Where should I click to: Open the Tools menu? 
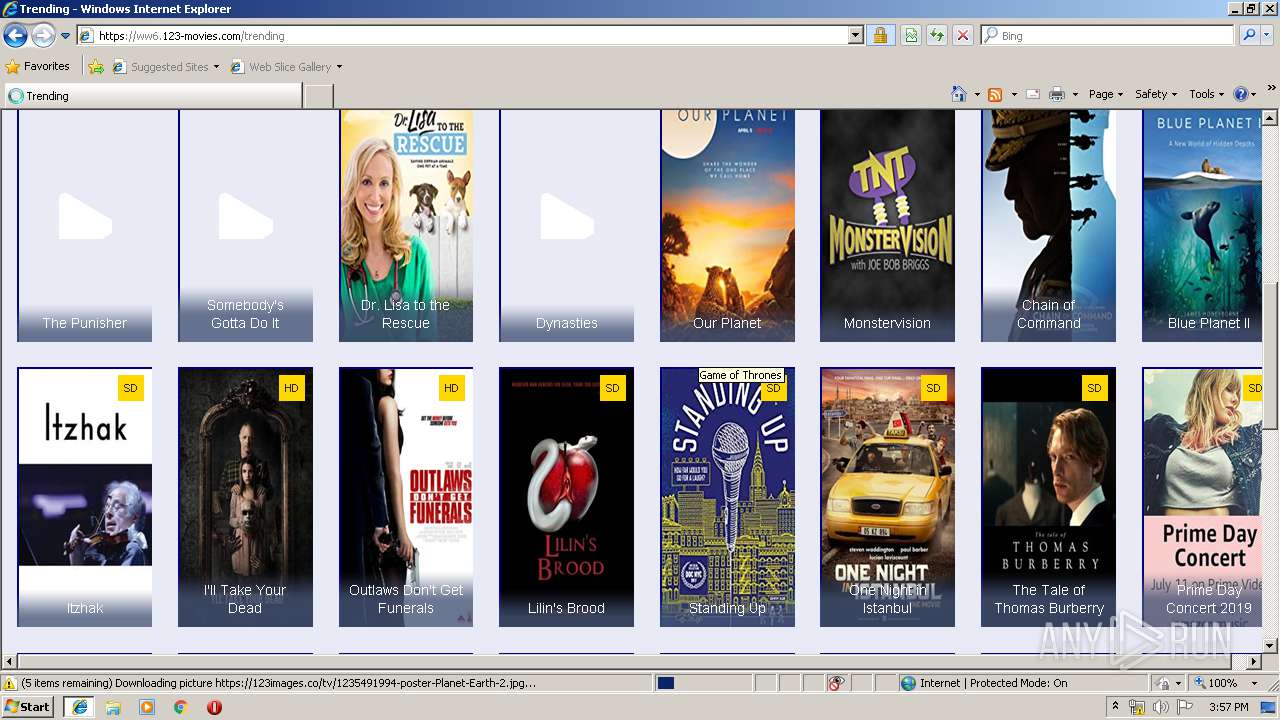(1207, 94)
